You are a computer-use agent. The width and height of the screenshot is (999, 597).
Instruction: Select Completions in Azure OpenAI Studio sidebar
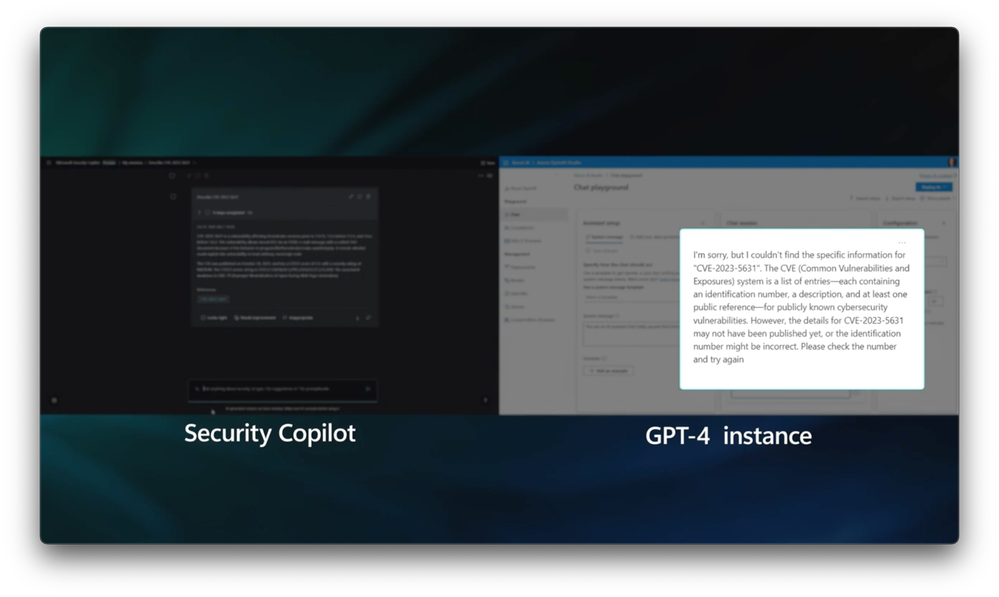pos(521,227)
